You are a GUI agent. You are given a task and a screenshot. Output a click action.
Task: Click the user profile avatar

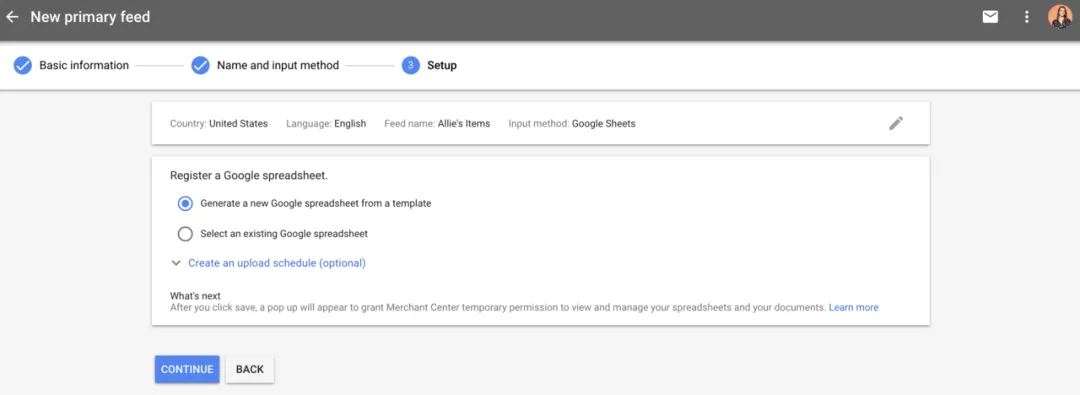[x=1060, y=17]
